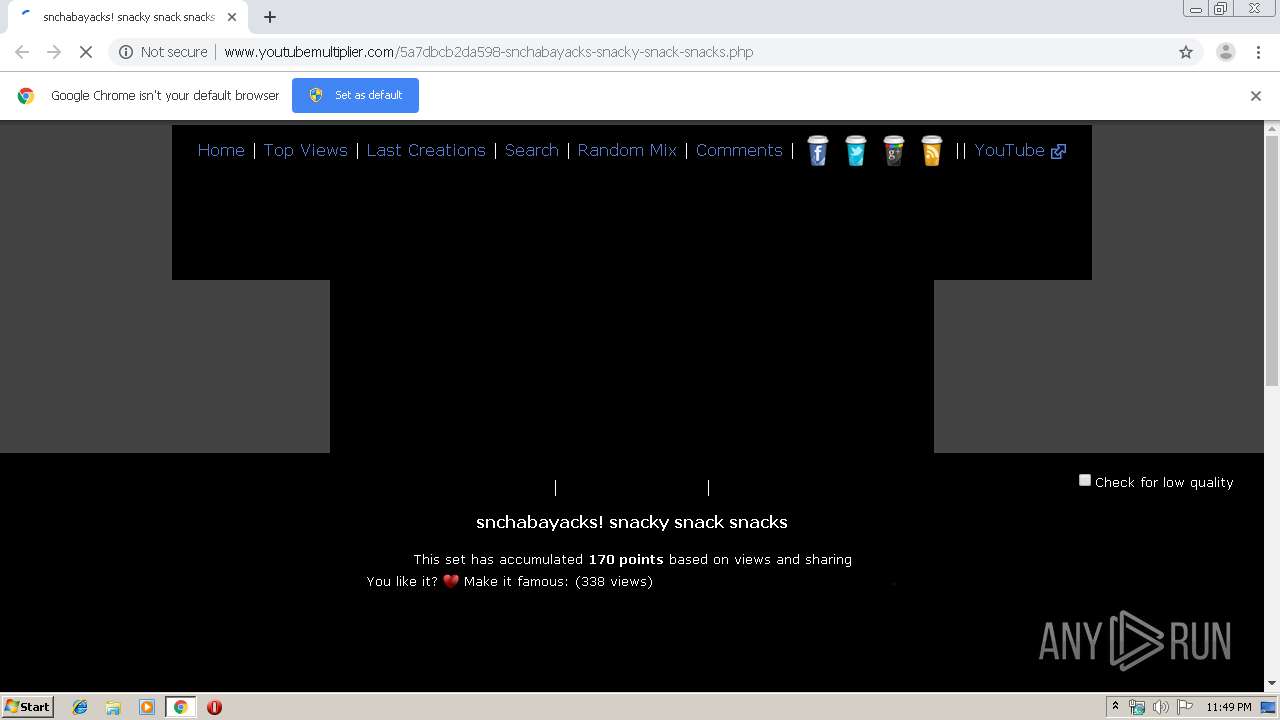Open the Top Views page

[x=306, y=150]
